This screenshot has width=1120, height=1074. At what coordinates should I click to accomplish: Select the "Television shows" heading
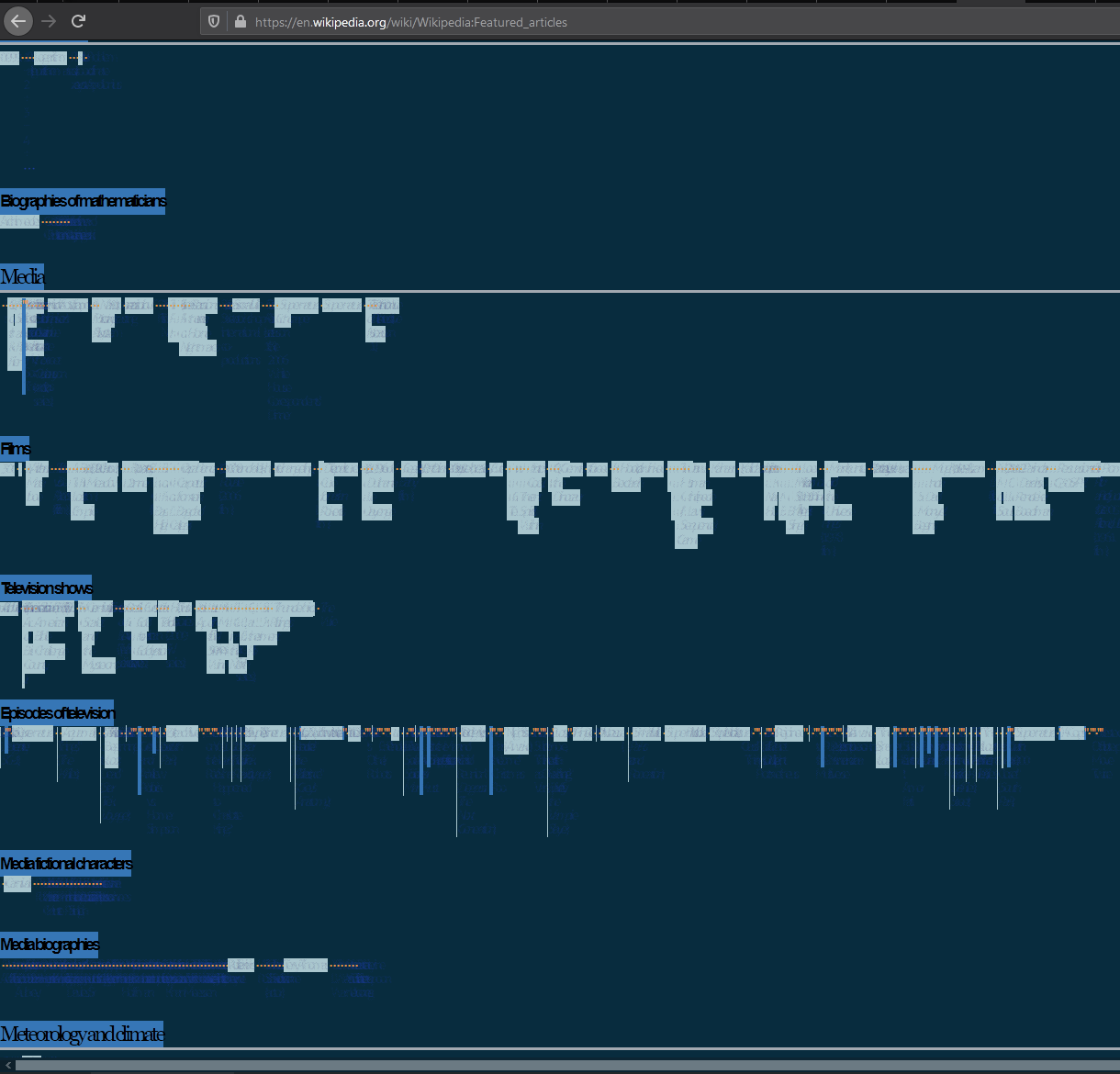tap(47, 588)
